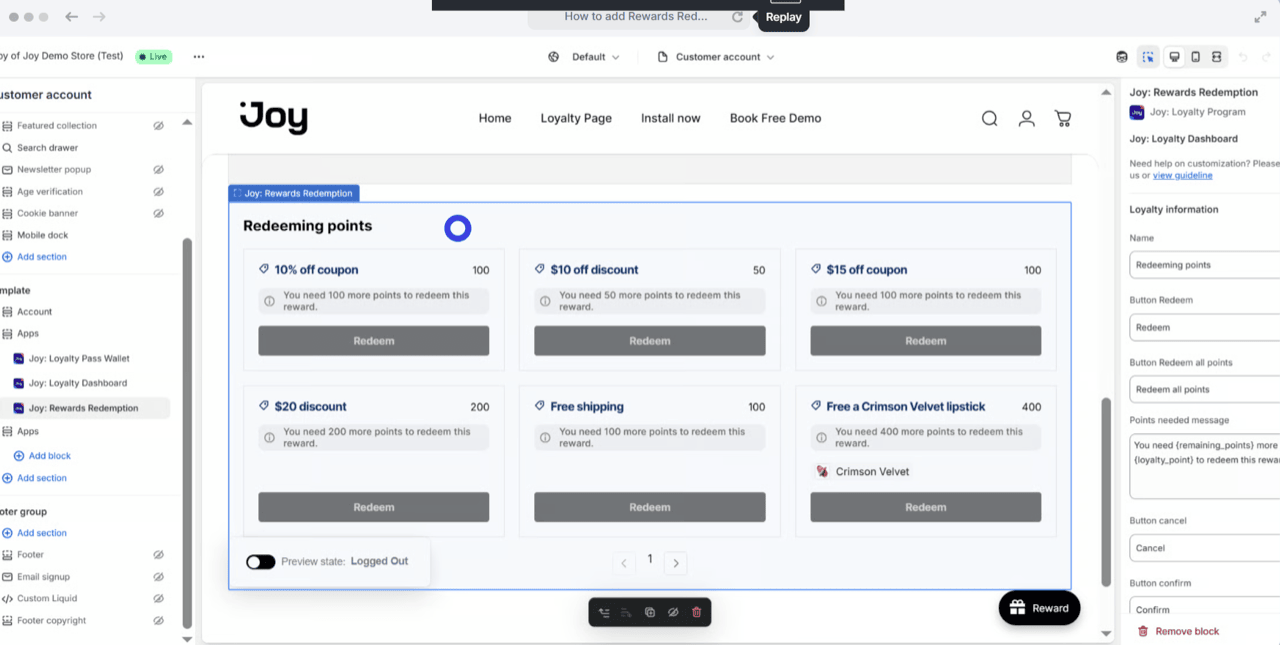
Task: Switch to desktop preview icon
Action: pyautogui.click(x=1175, y=57)
